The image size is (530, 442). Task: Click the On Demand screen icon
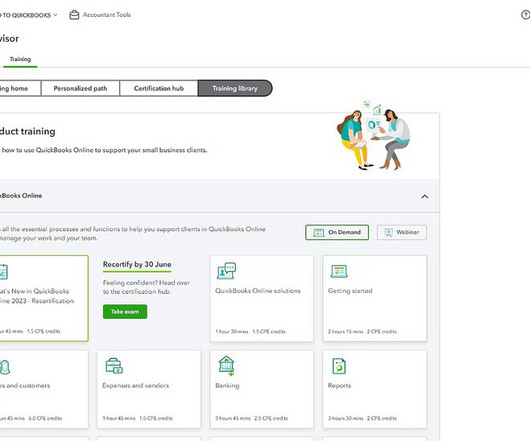coord(319,232)
